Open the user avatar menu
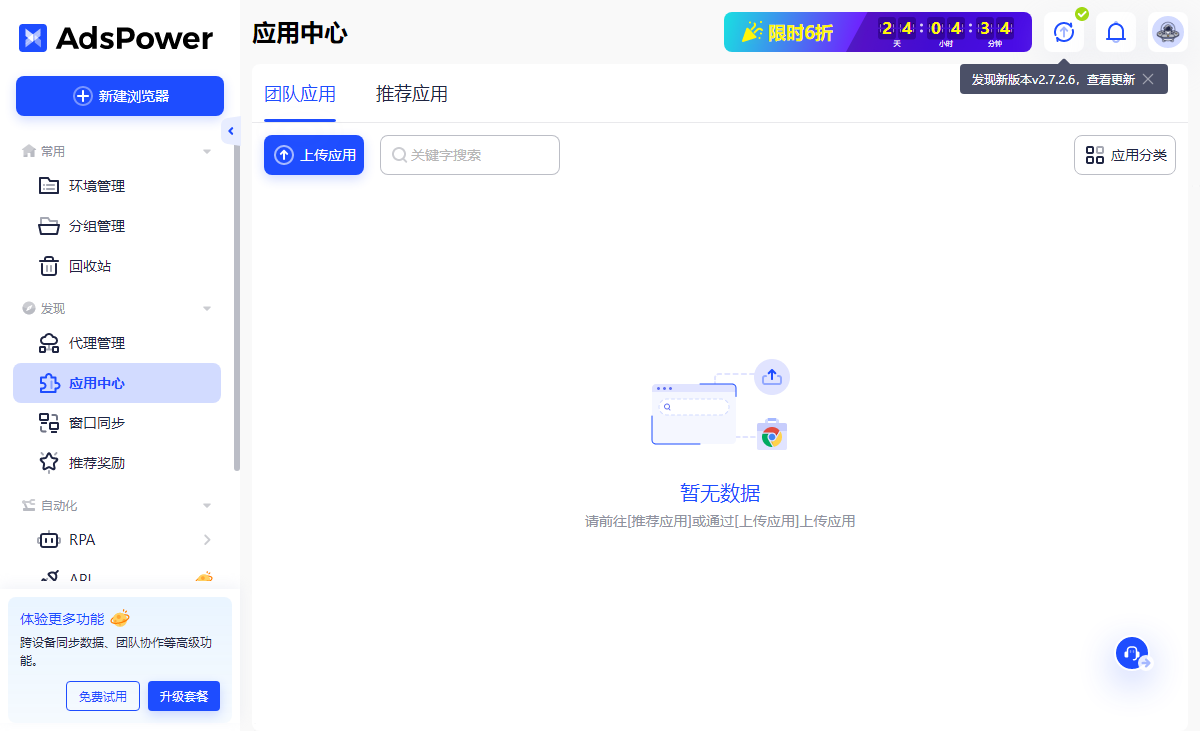1200x731 pixels. tap(1167, 33)
